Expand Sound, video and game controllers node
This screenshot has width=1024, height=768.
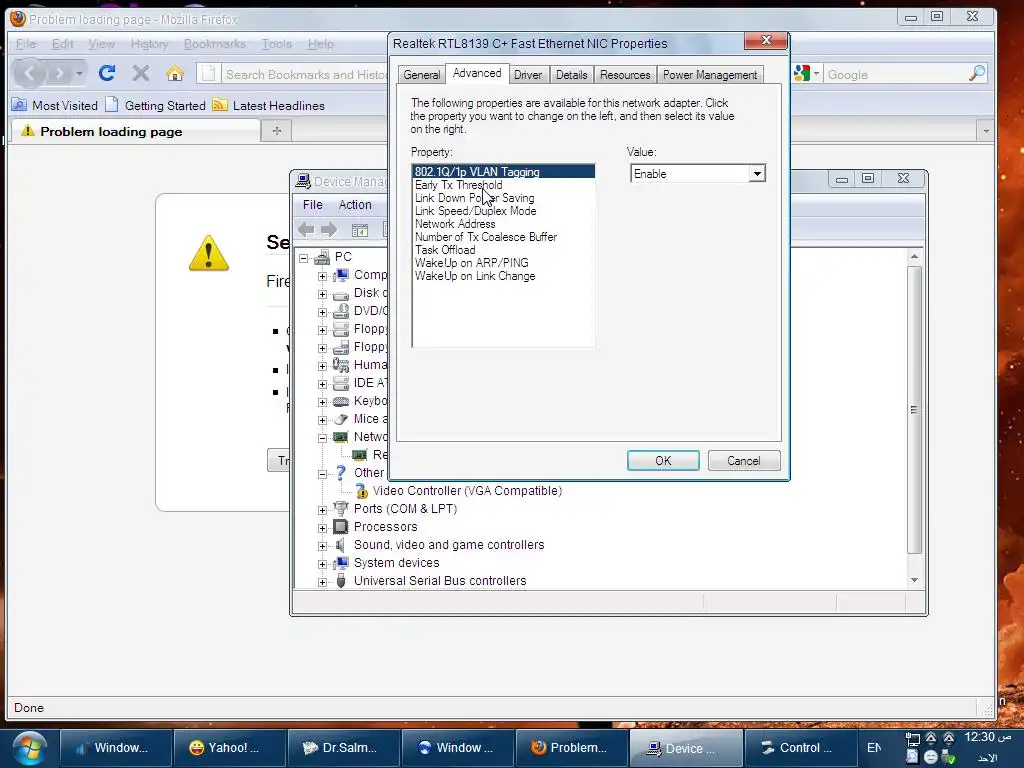(x=323, y=546)
